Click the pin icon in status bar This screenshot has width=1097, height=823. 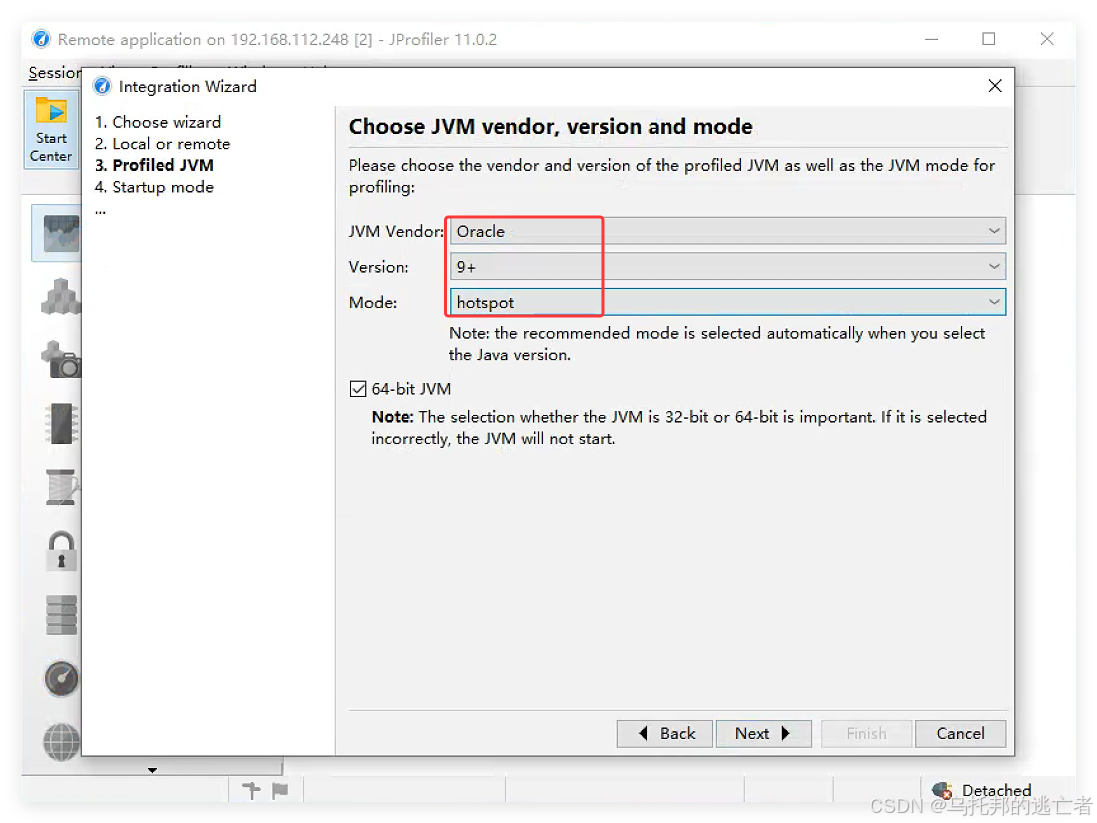coord(250,791)
